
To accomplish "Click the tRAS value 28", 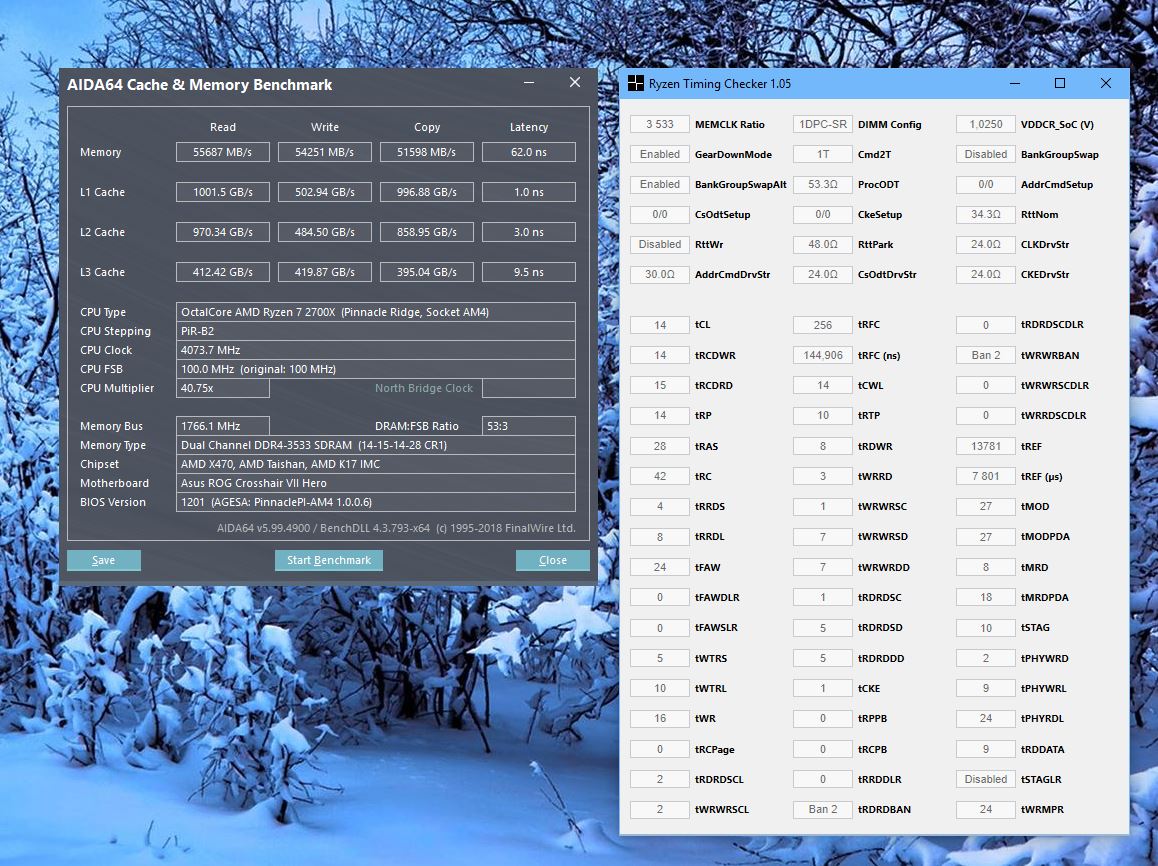I will coord(659,446).
